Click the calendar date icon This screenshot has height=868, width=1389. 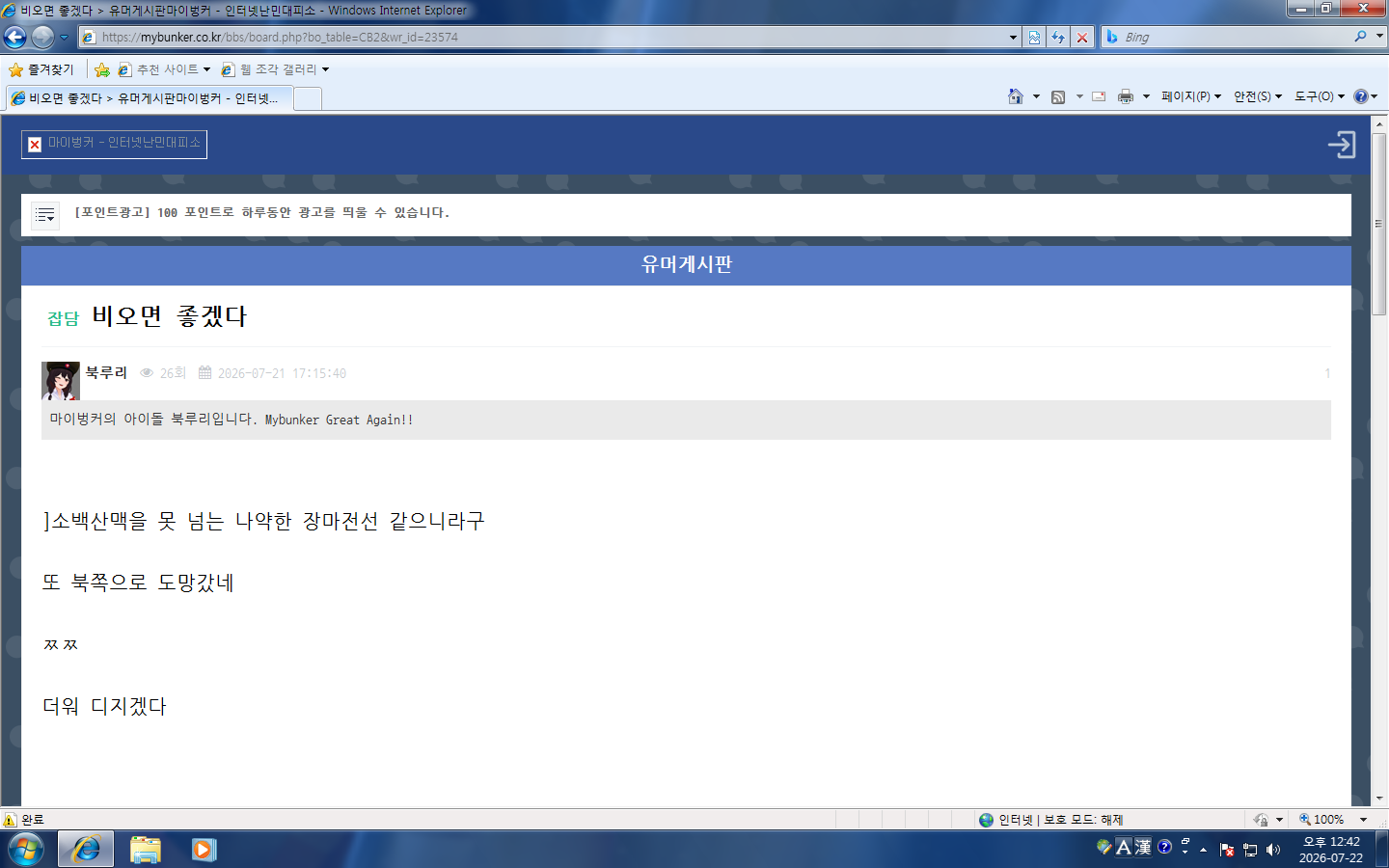204,372
